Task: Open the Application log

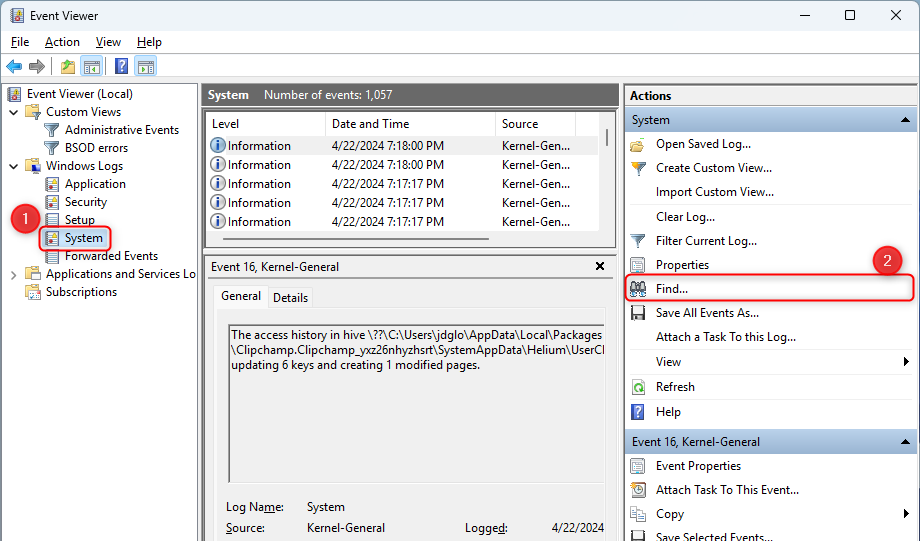Action: (95, 184)
